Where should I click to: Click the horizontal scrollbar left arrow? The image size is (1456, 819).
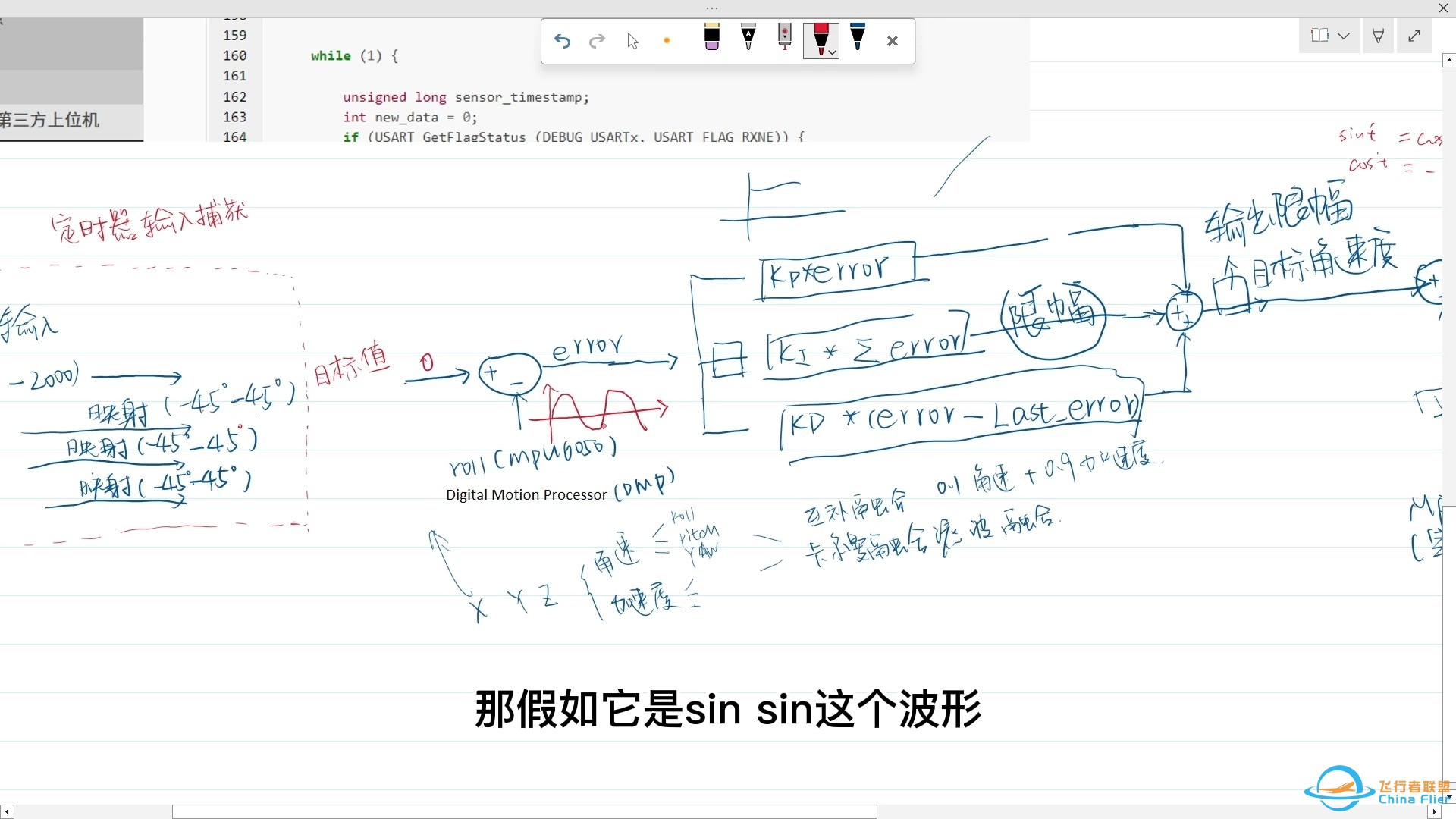(7, 812)
